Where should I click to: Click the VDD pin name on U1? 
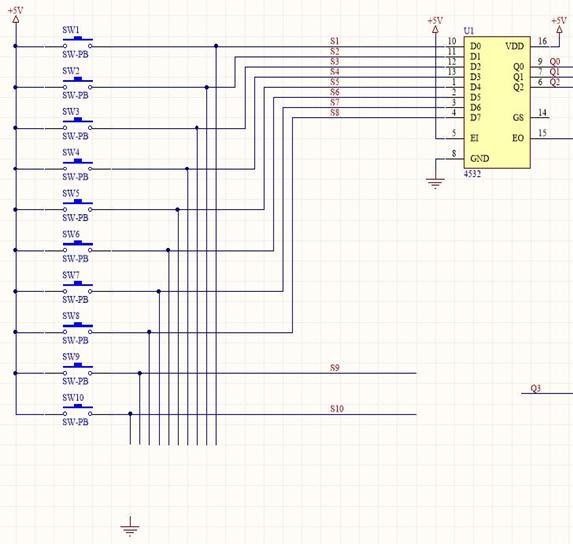tap(515, 46)
